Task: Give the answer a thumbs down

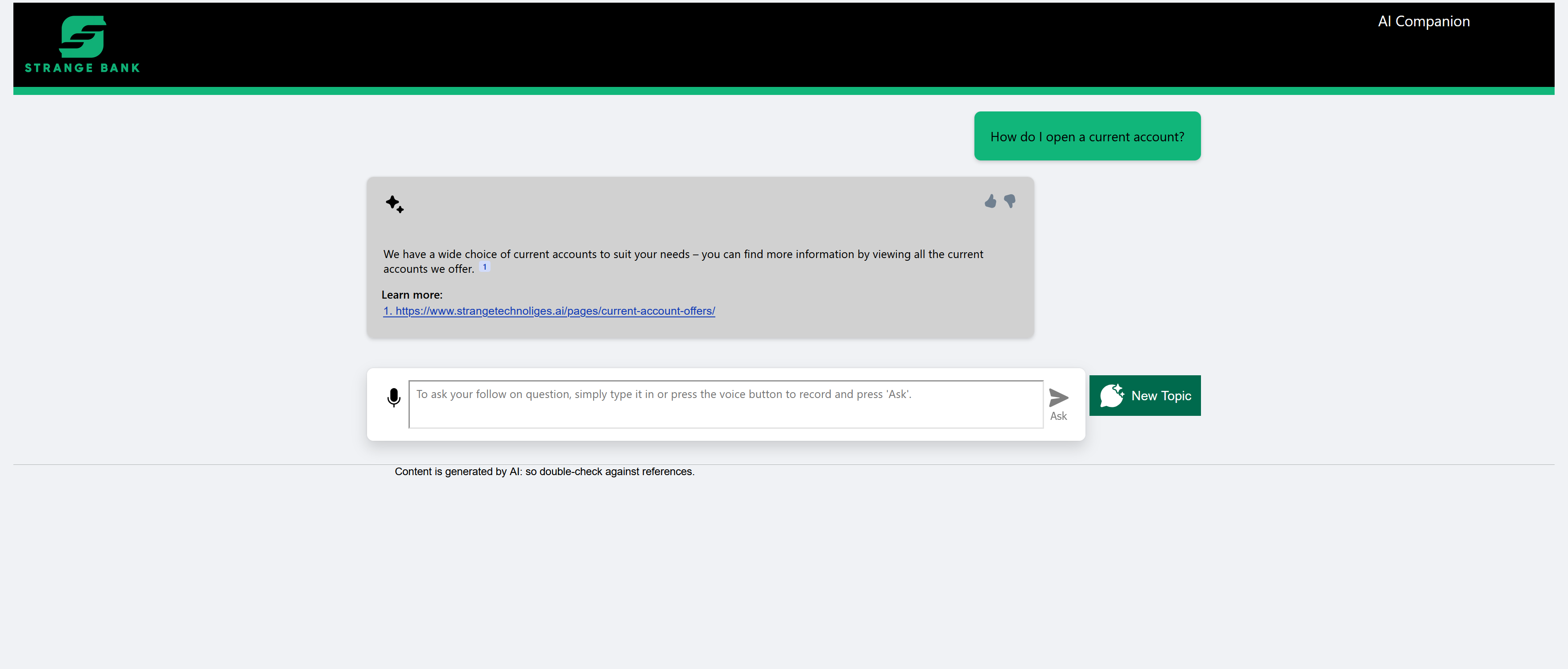Action: 1010,201
